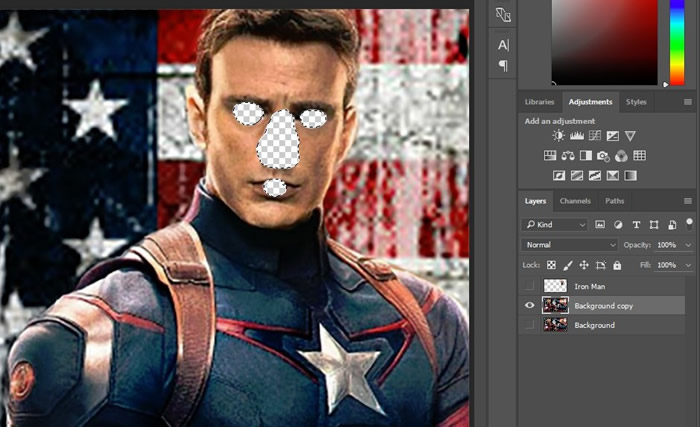This screenshot has height=427, width=700.
Task: Open the top icon in the collapsed panel dock
Action: (503, 15)
